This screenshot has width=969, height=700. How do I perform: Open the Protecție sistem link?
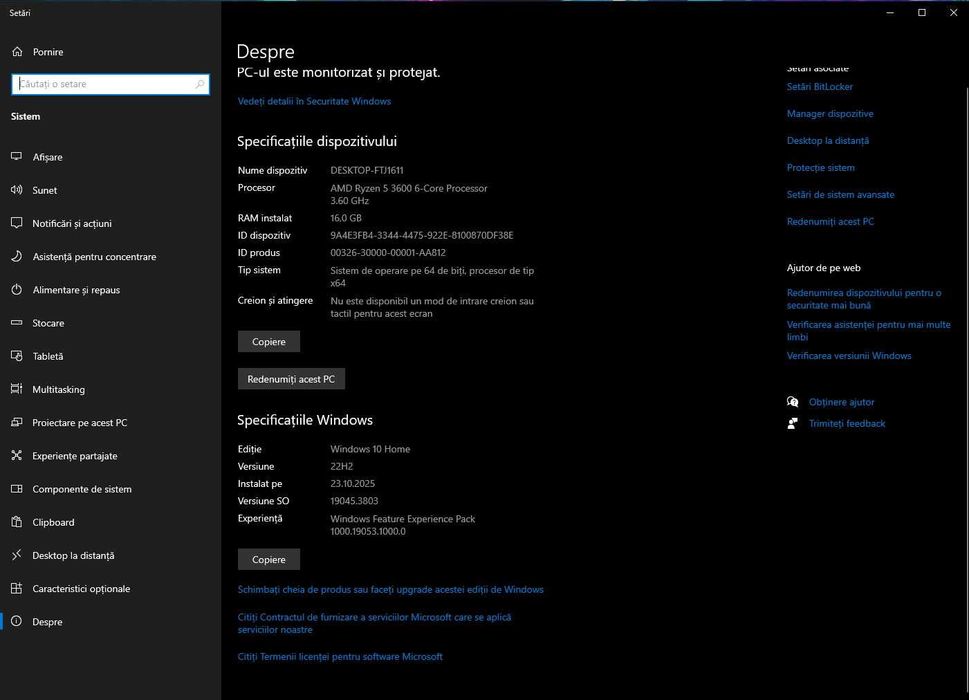click(821, 167)
